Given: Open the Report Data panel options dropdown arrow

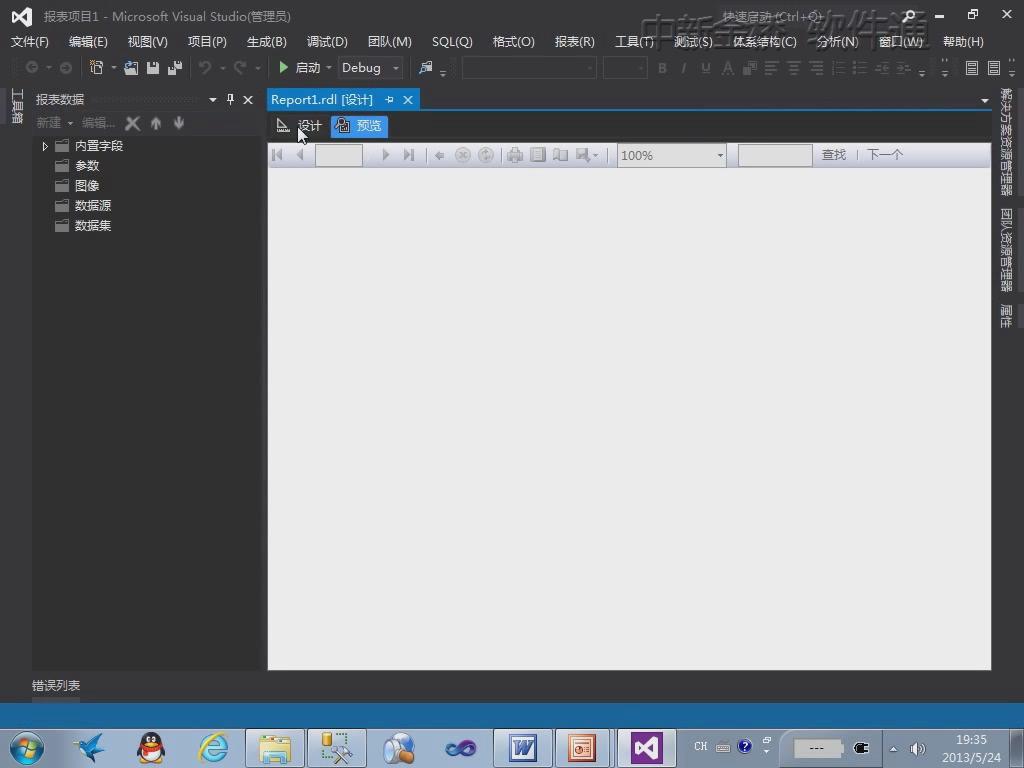Looking at the screenshot, I should tap(212, 100).
